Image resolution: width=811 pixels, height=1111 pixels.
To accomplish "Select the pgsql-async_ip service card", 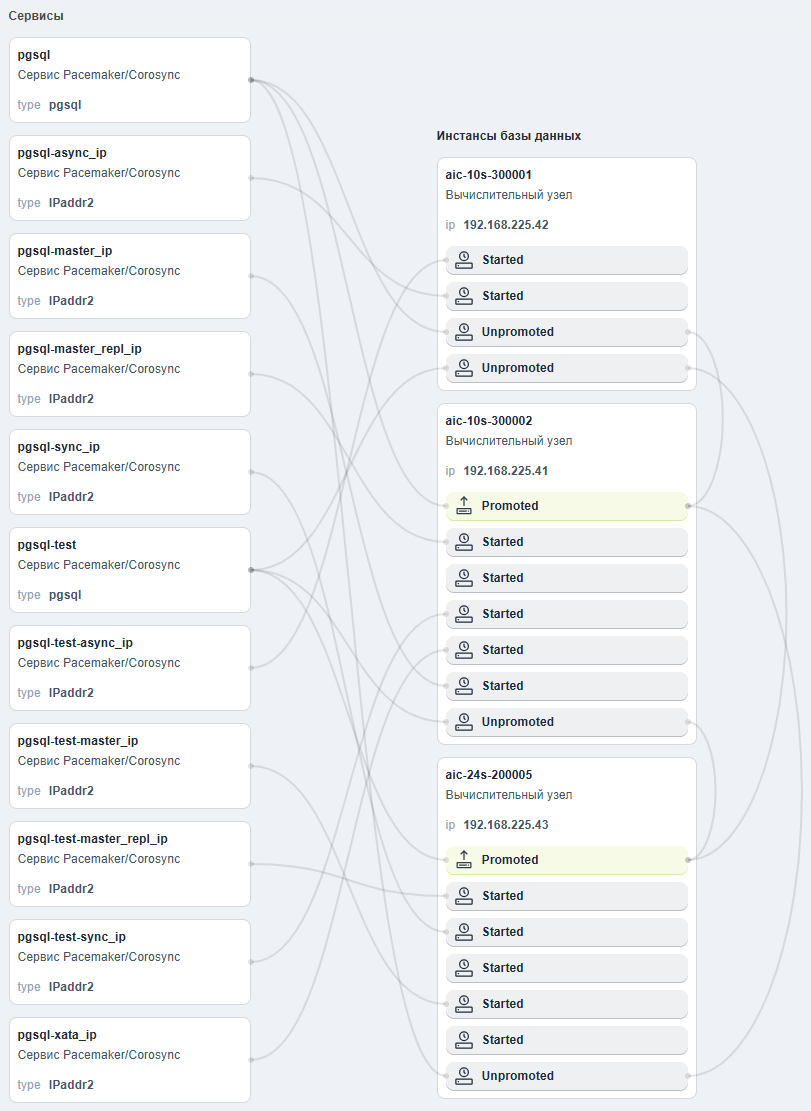I will 130,178.
